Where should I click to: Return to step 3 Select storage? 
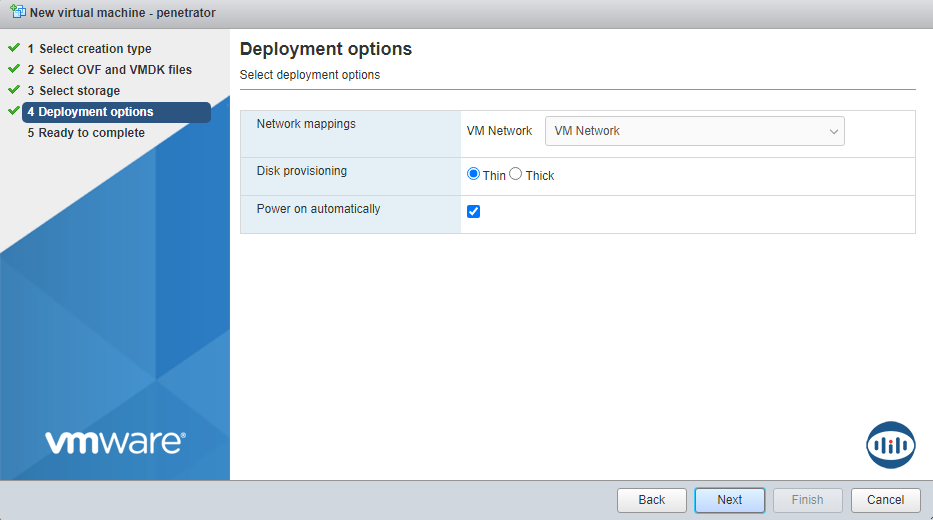coord(79,91)
